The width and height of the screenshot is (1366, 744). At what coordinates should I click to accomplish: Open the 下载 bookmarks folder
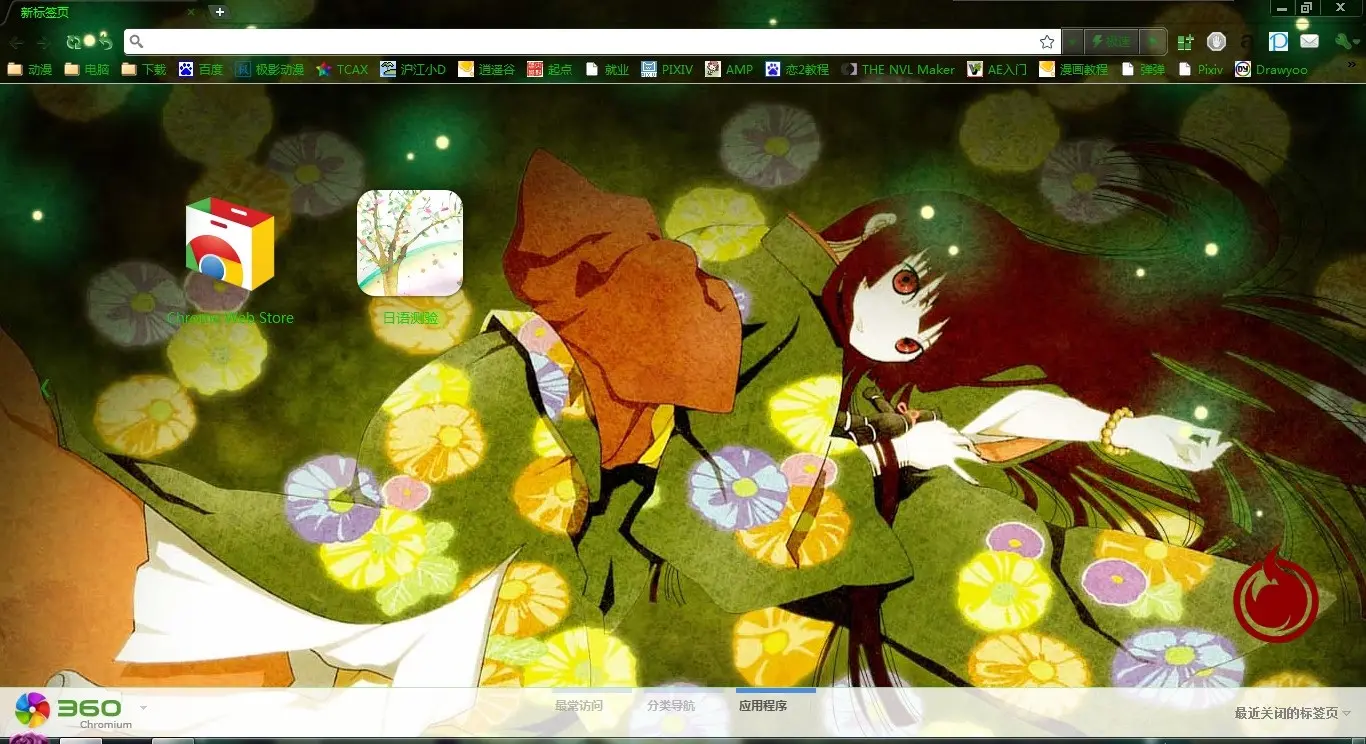144,70
